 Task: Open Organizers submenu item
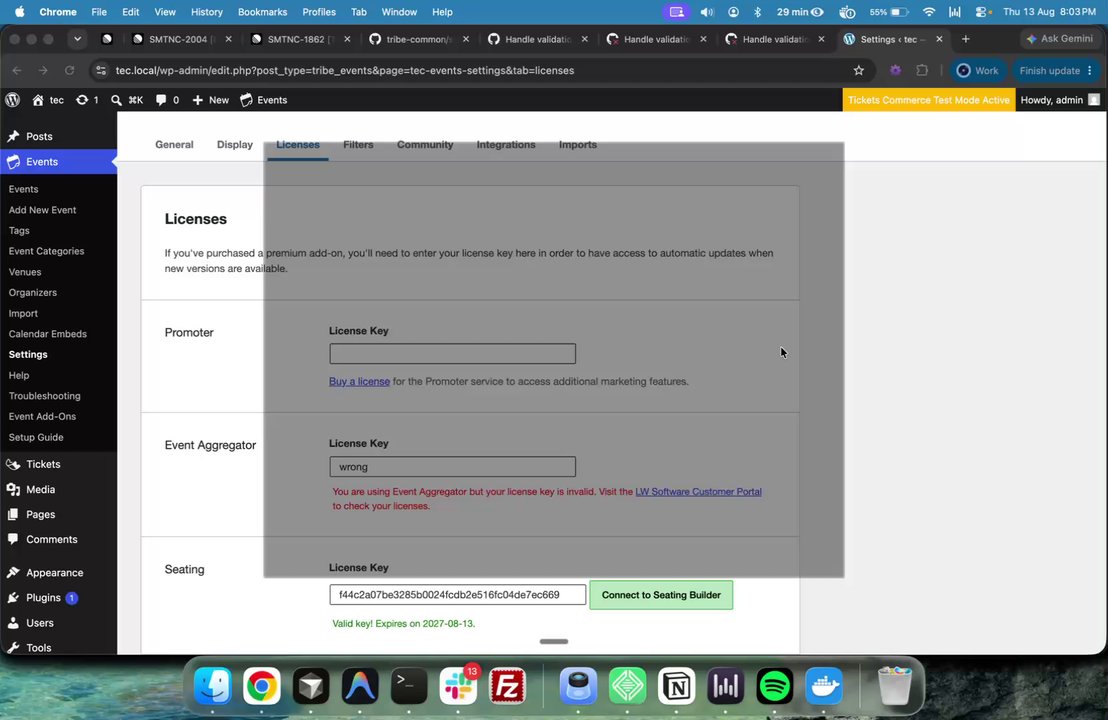(x=33, y=293)
